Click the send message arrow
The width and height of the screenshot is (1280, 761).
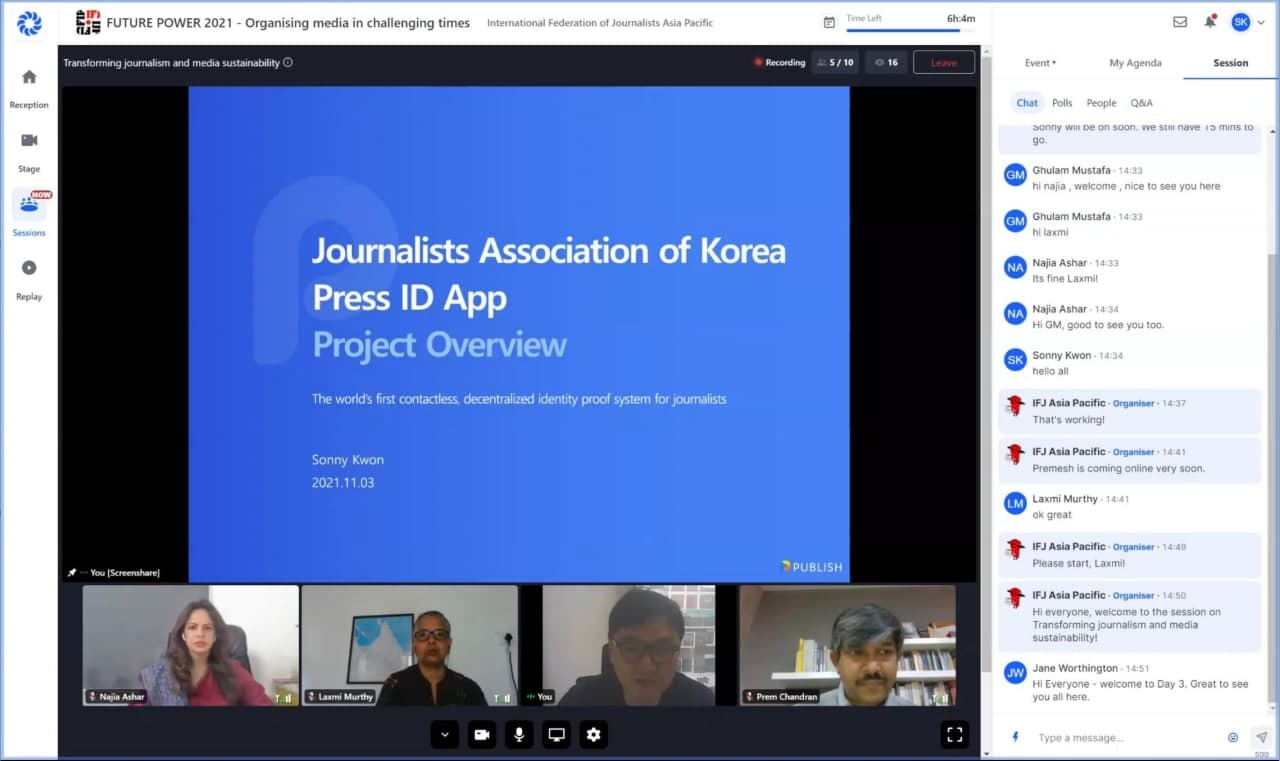pos(1261,737)
